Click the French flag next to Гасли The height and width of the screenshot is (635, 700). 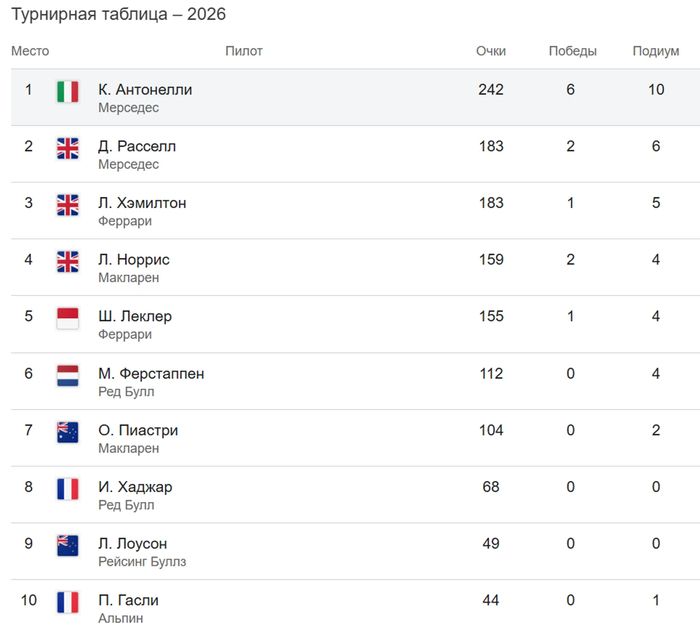(x=68, y=602)
